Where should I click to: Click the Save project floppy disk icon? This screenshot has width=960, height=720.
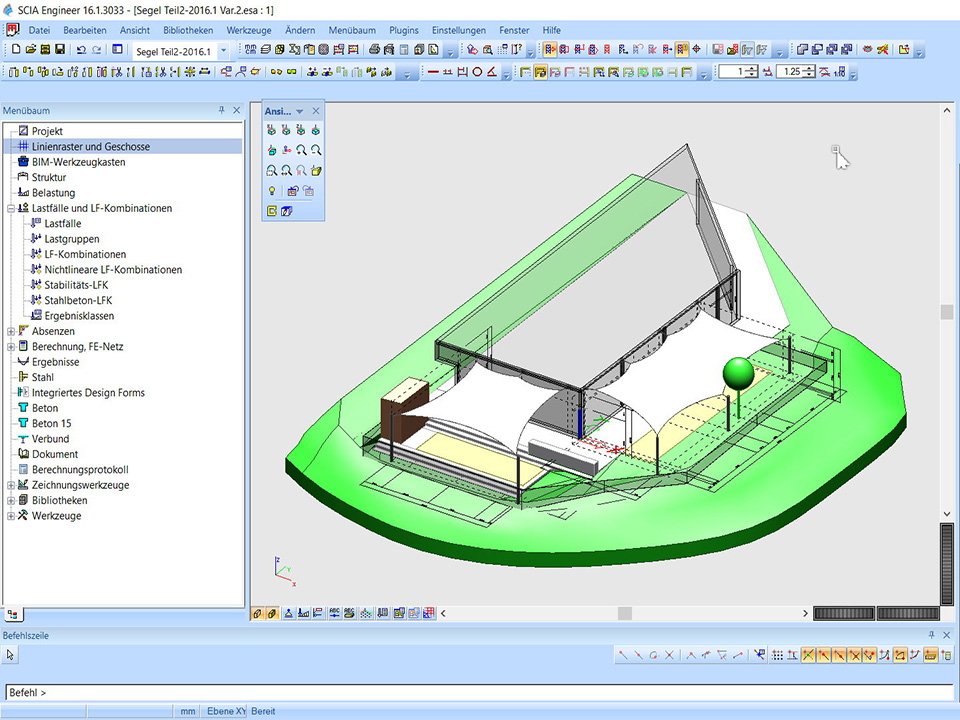(60, 50)
